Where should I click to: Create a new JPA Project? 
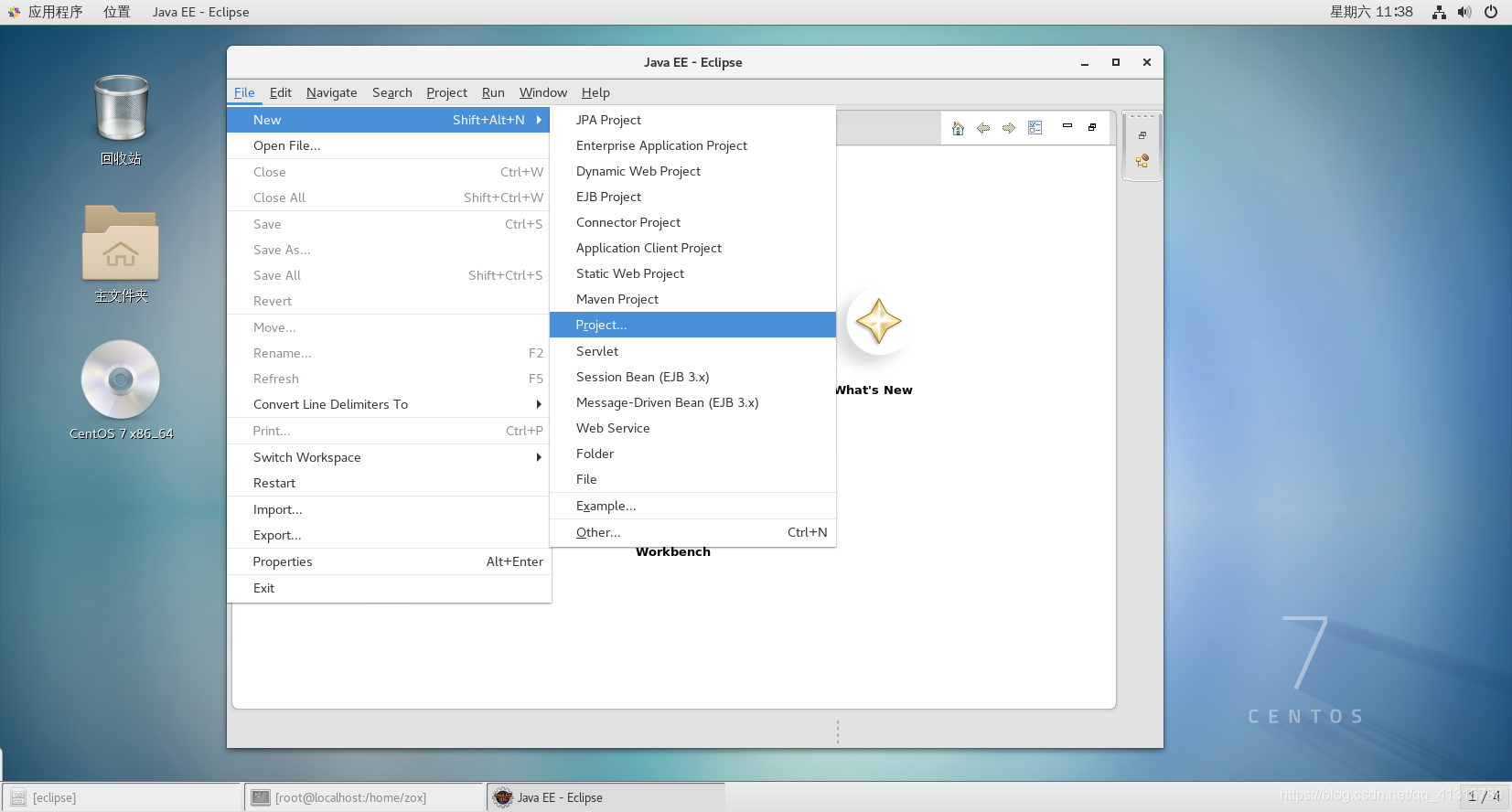692,120
